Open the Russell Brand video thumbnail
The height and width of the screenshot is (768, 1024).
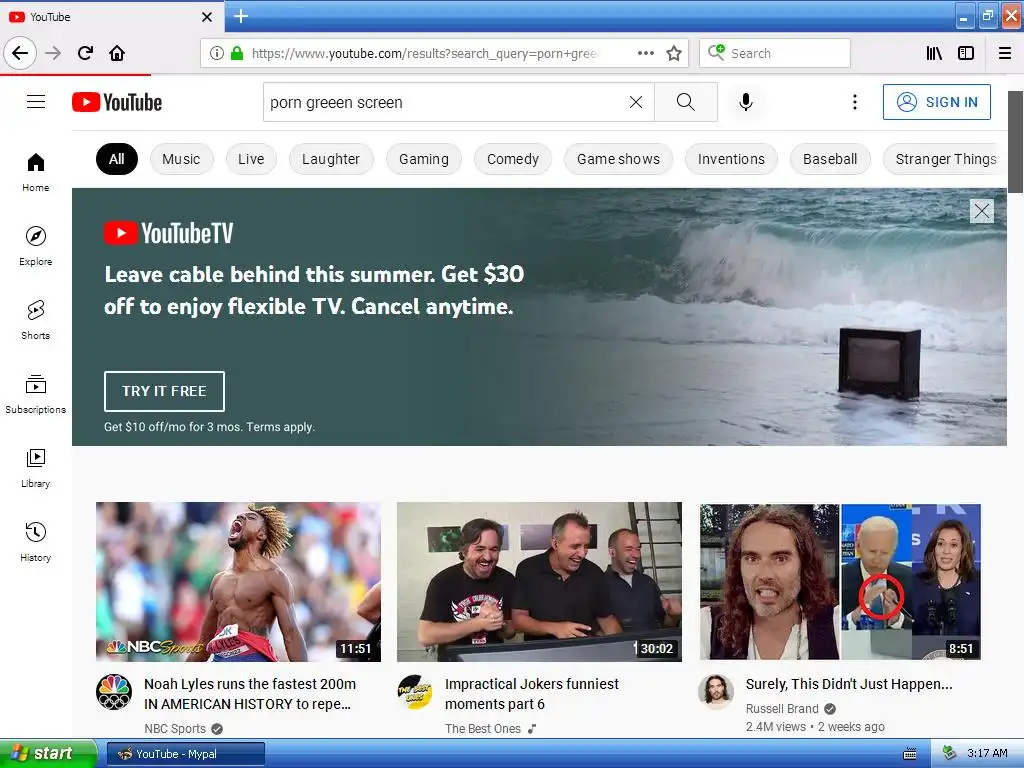pos(840,582)
